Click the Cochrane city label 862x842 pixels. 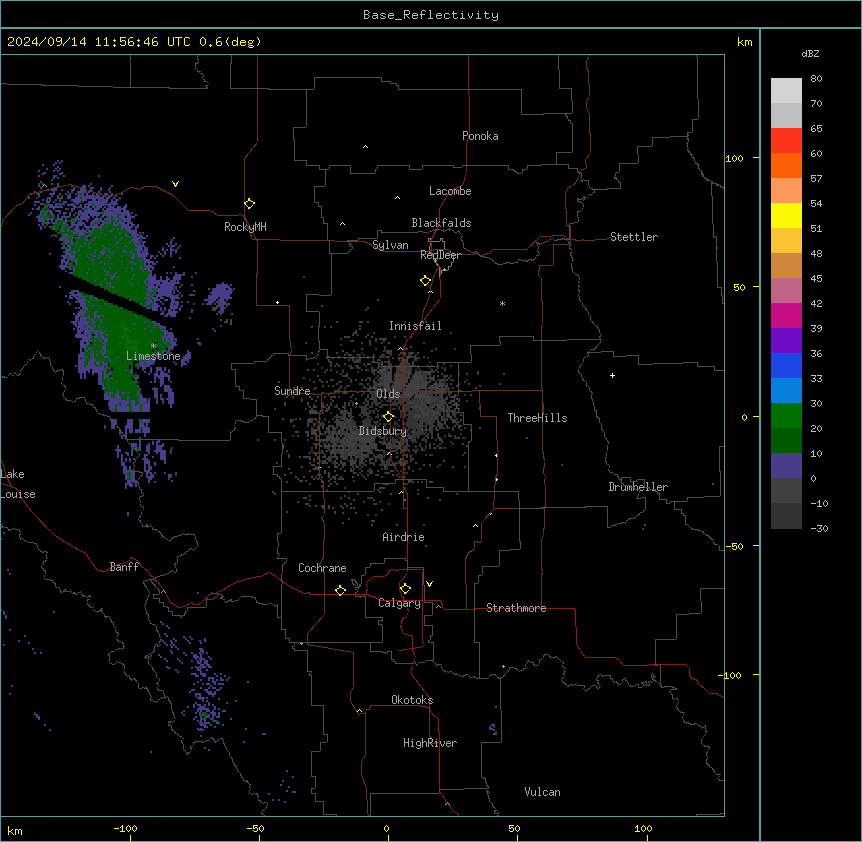click(322, 568)
